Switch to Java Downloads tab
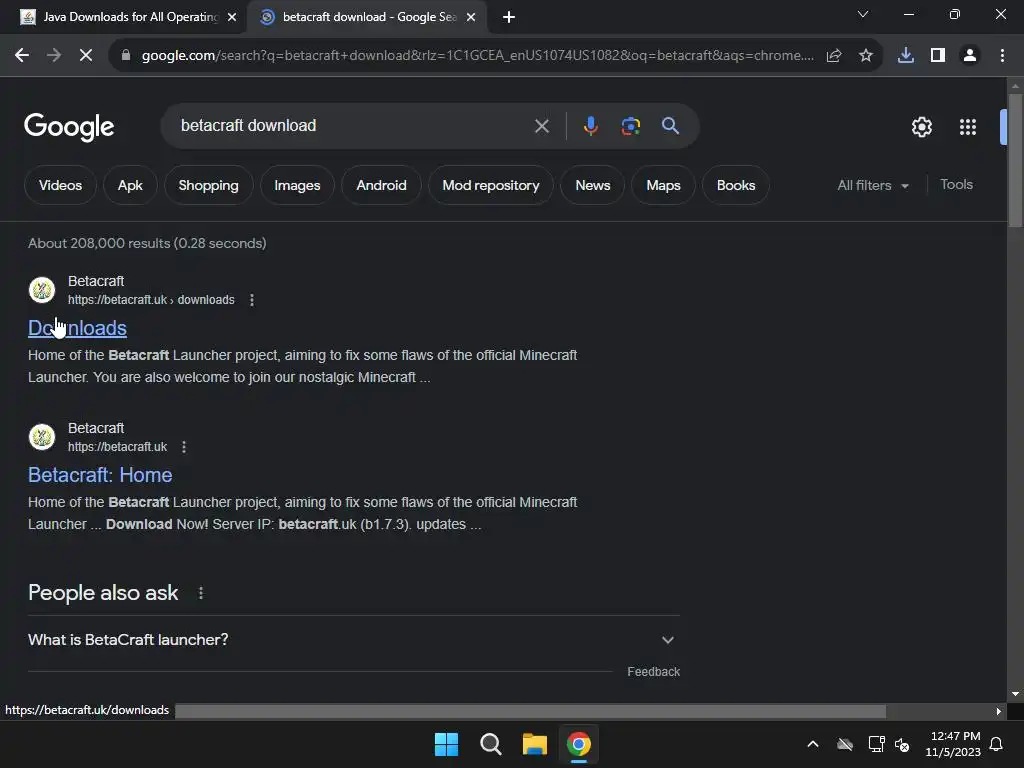 coord(131,17)
